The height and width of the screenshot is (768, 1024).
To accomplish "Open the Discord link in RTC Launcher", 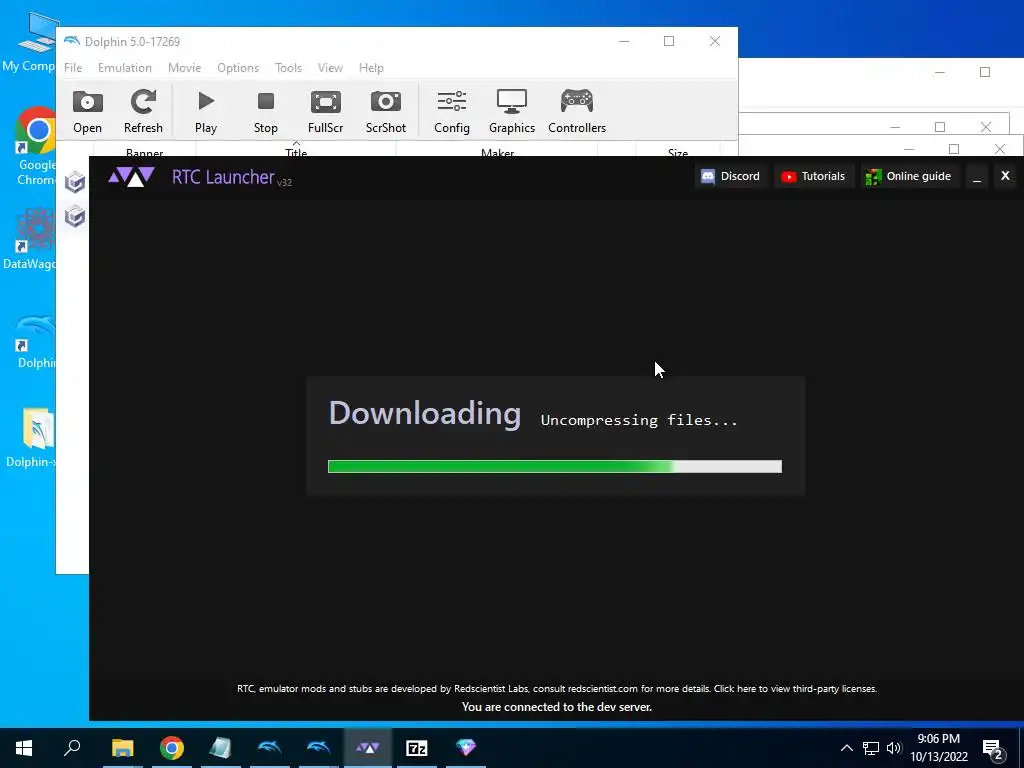I will [x=730, y=176].
